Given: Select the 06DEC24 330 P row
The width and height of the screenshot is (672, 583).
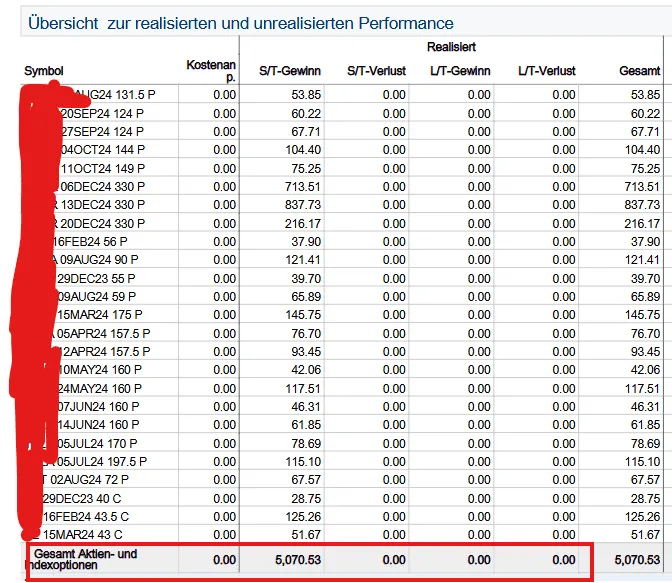Looking at the screenshot, I should 342,186.
